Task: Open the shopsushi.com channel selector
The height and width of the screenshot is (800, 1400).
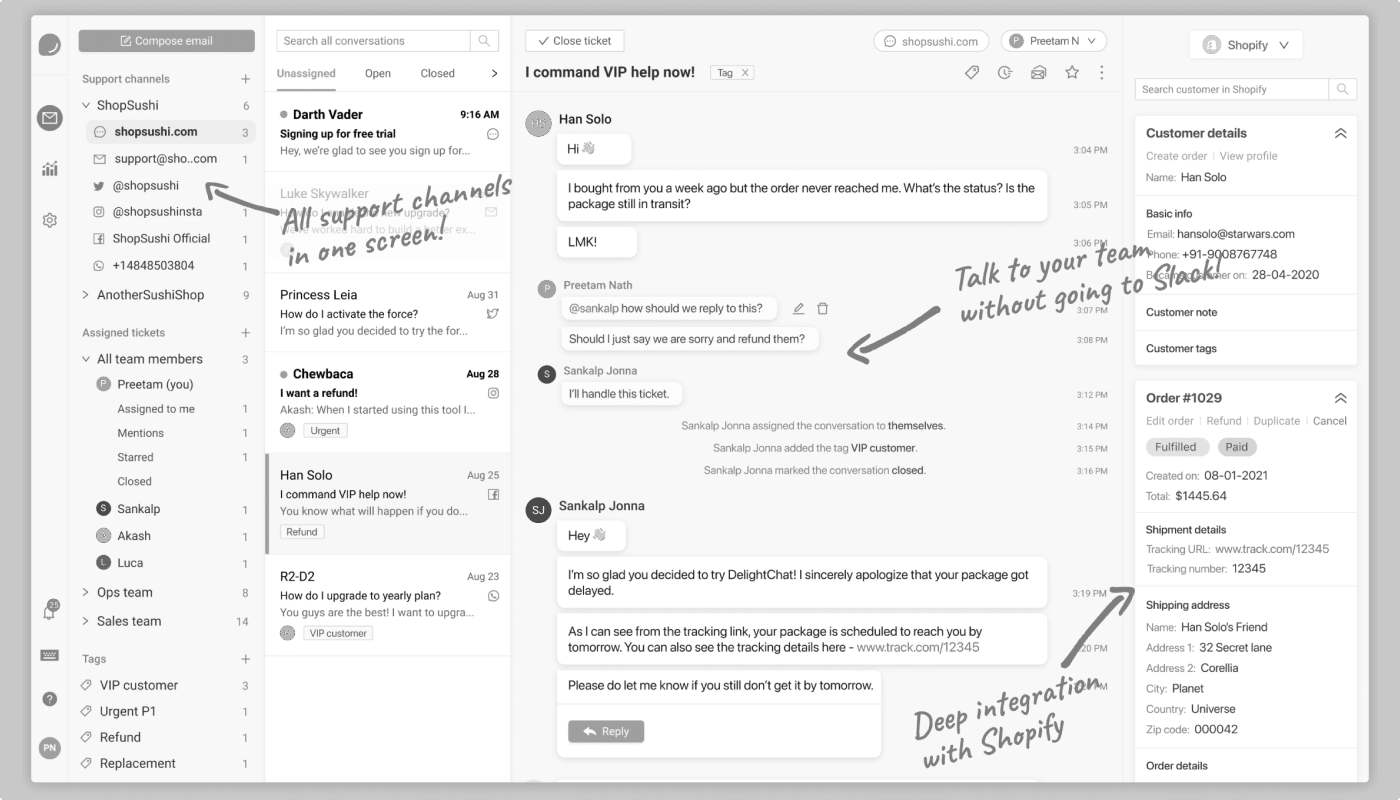Action: (931, 41)
